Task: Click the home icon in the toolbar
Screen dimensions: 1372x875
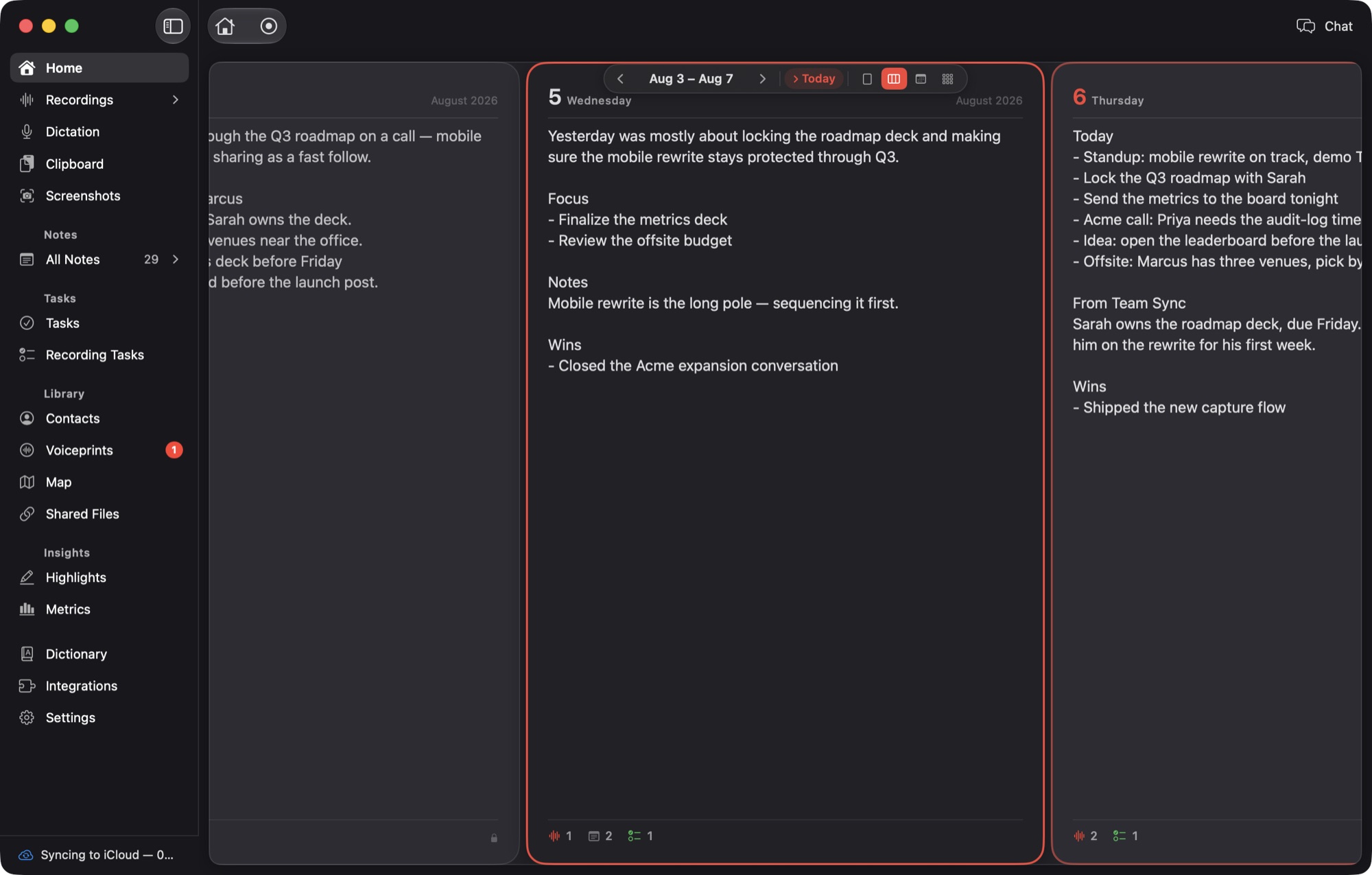Action: tap(225, 26)
